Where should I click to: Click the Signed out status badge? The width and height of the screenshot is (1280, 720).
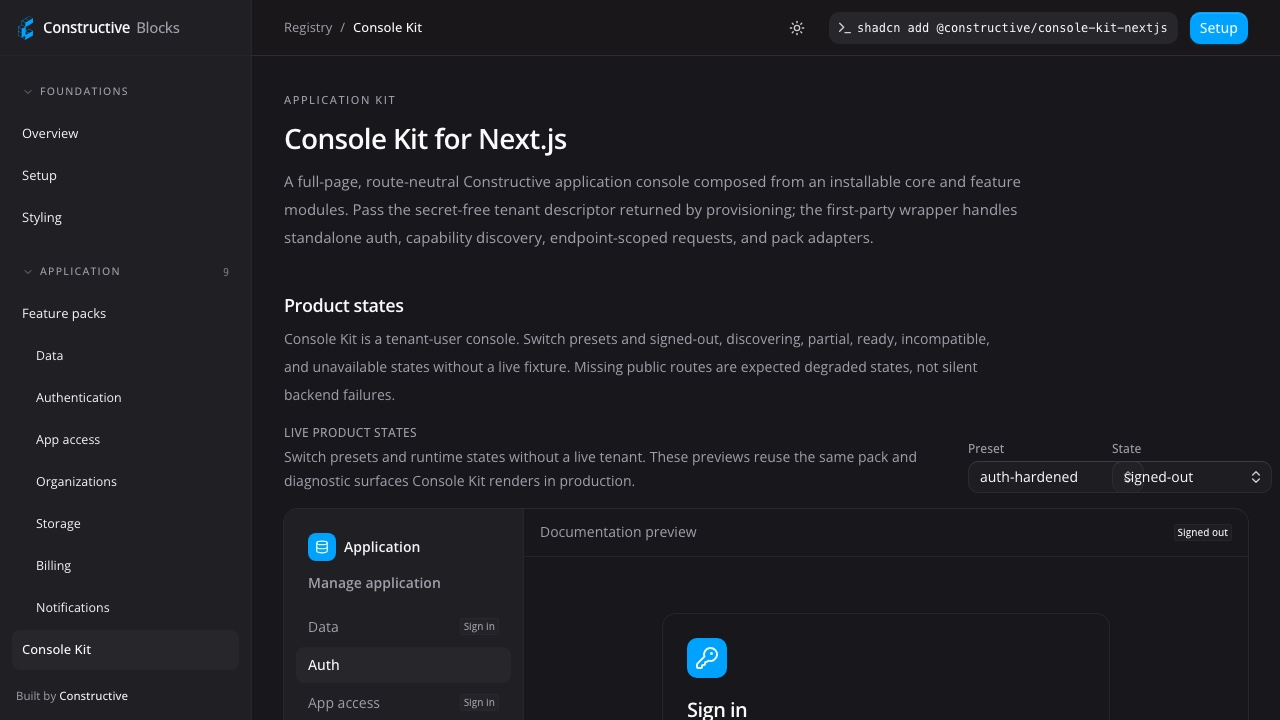point(1202,532)
